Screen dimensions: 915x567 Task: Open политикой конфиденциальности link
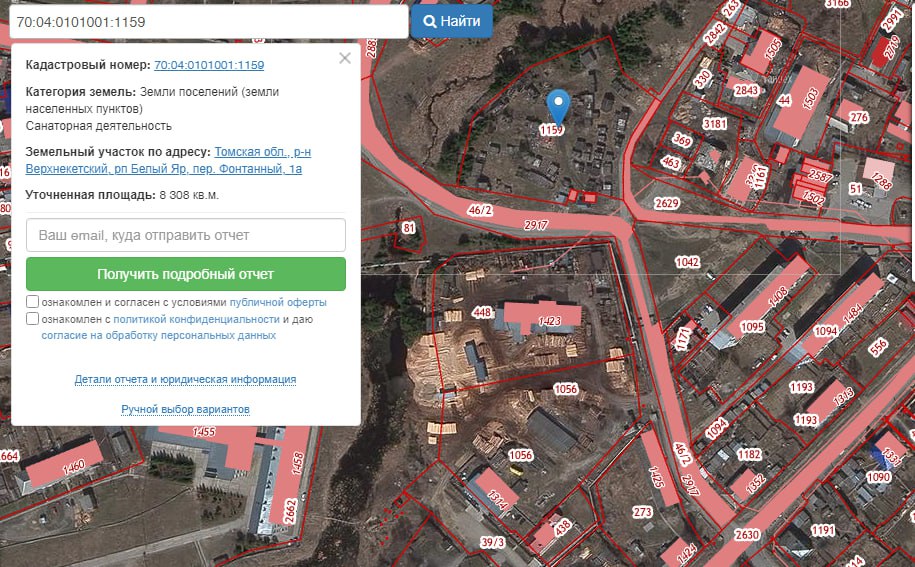[196, 319]
